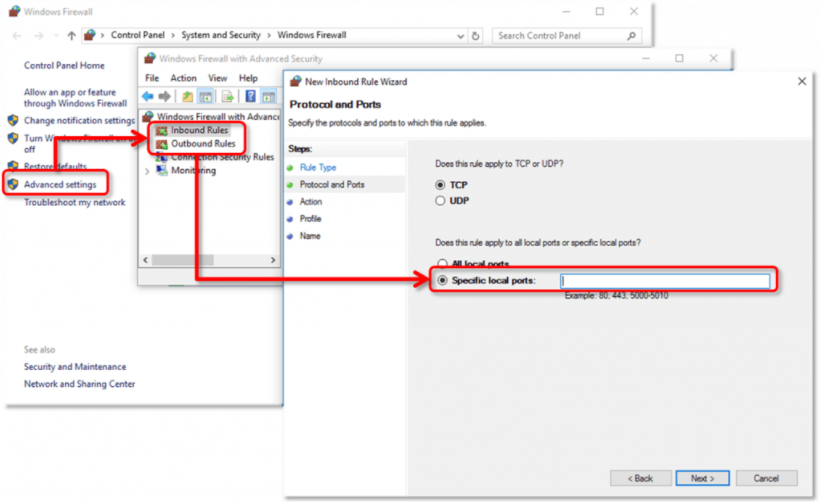Expand the Monitoring tree node
The width and height of the screenshot is (828, 502).
pos(147,171)
